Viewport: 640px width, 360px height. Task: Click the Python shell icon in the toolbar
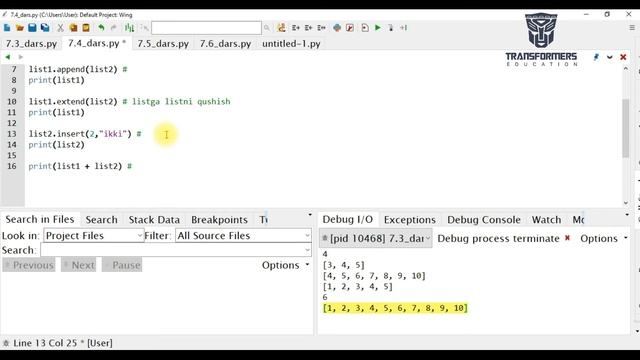tap(337, 28)
